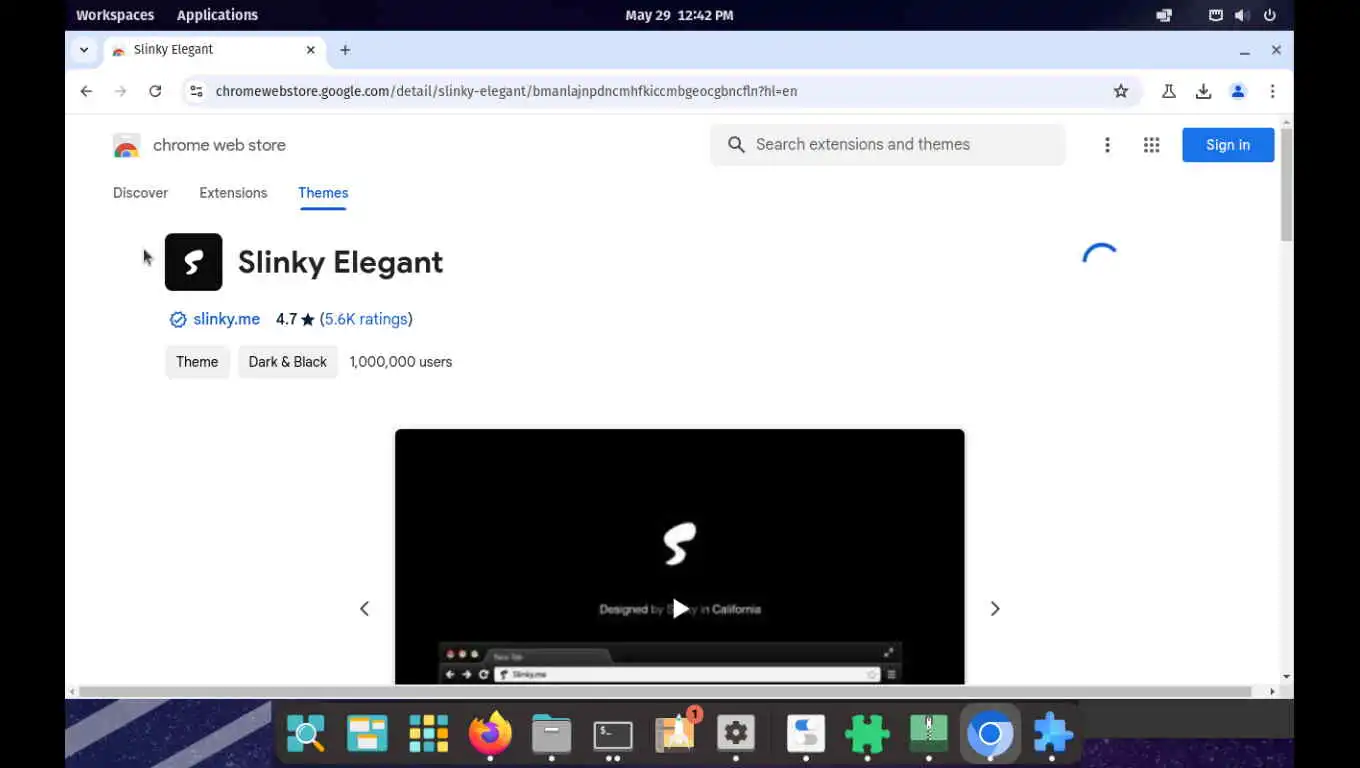Image resolution: width=1360 pixels, height=768 pixels.
Task: Open the blue puzzle piece dock app
Action: [x=1052, y=735]
